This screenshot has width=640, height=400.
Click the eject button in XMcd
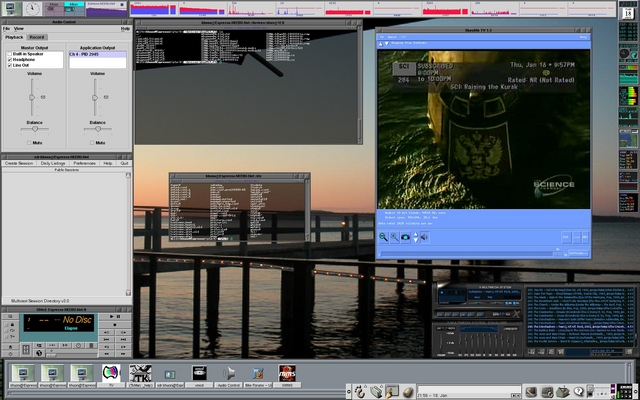click(10, 347)
